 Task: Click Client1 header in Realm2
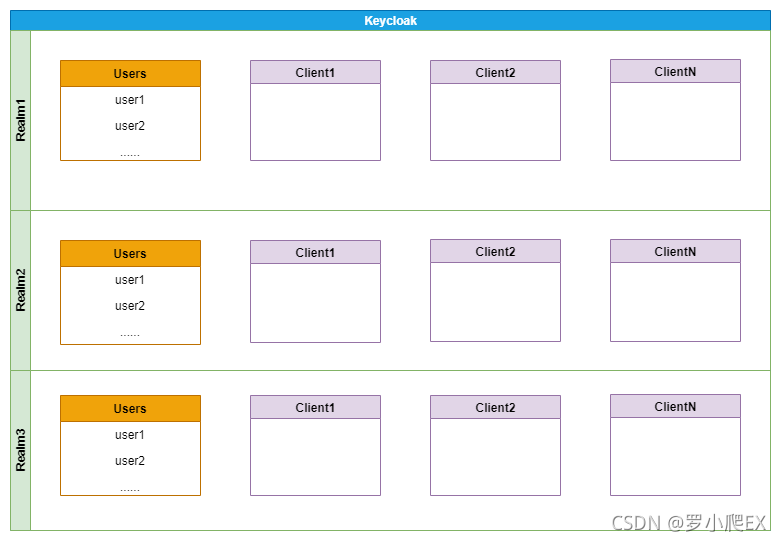coord(315,252)
